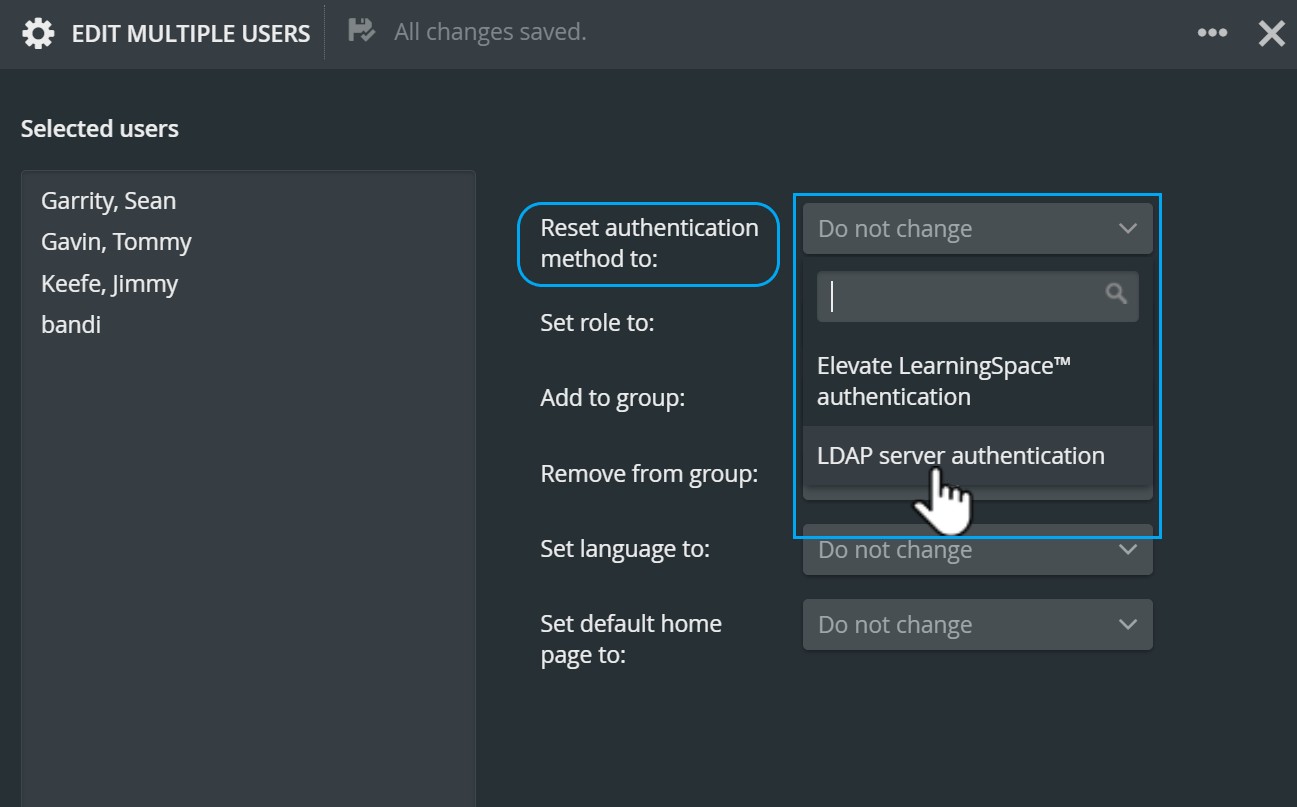Click the default home page dropdown chevron
Image resolution: width=1297 pixels, height=807 pixels.
point(1127,624)
